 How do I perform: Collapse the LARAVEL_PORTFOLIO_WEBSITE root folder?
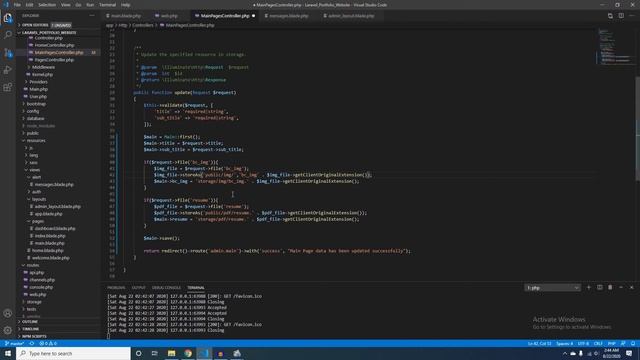coord(49,32)
